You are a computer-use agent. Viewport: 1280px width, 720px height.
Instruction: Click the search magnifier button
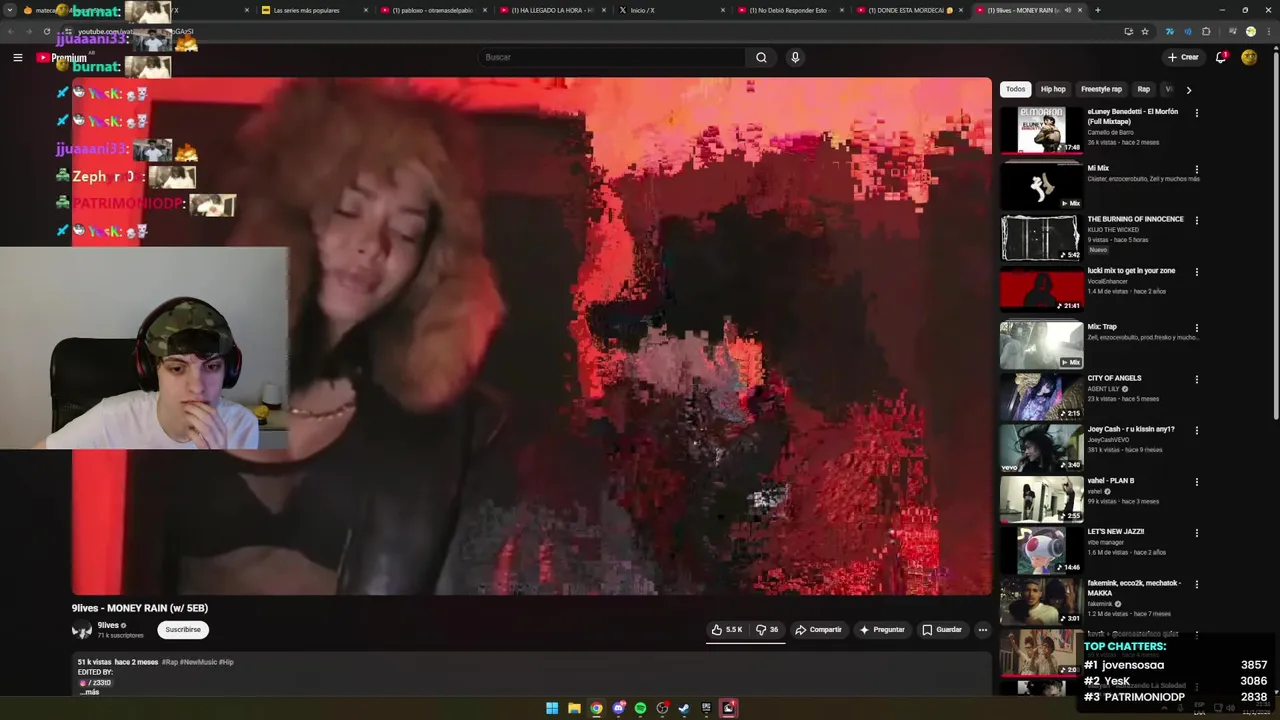(x=761, y=57)
